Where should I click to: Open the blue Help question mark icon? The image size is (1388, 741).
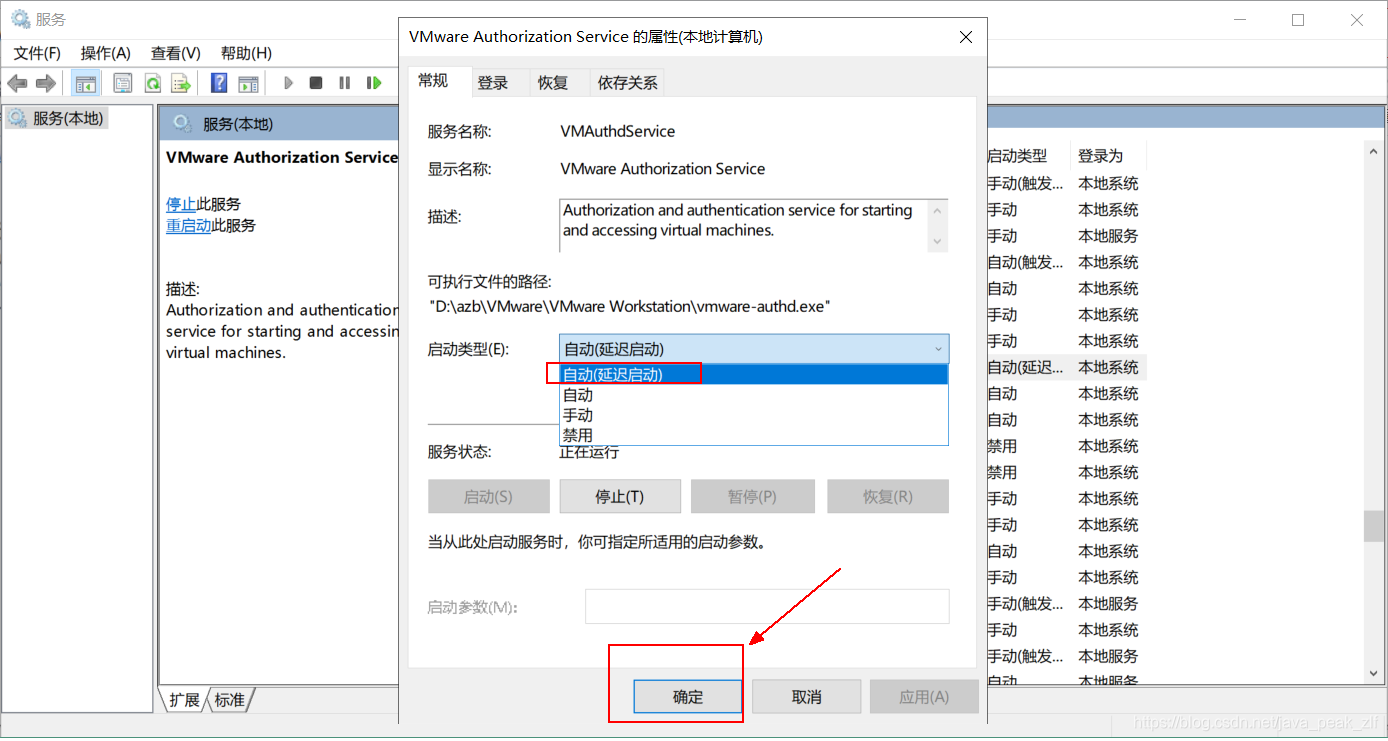[x=219, y=83]
